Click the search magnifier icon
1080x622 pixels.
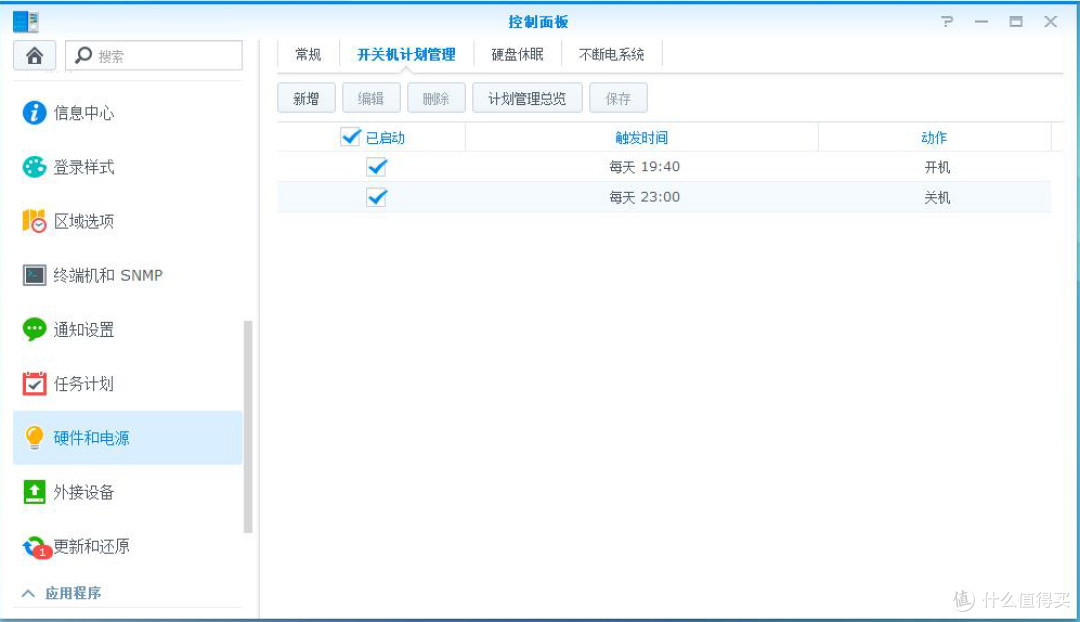click(83, 55)
